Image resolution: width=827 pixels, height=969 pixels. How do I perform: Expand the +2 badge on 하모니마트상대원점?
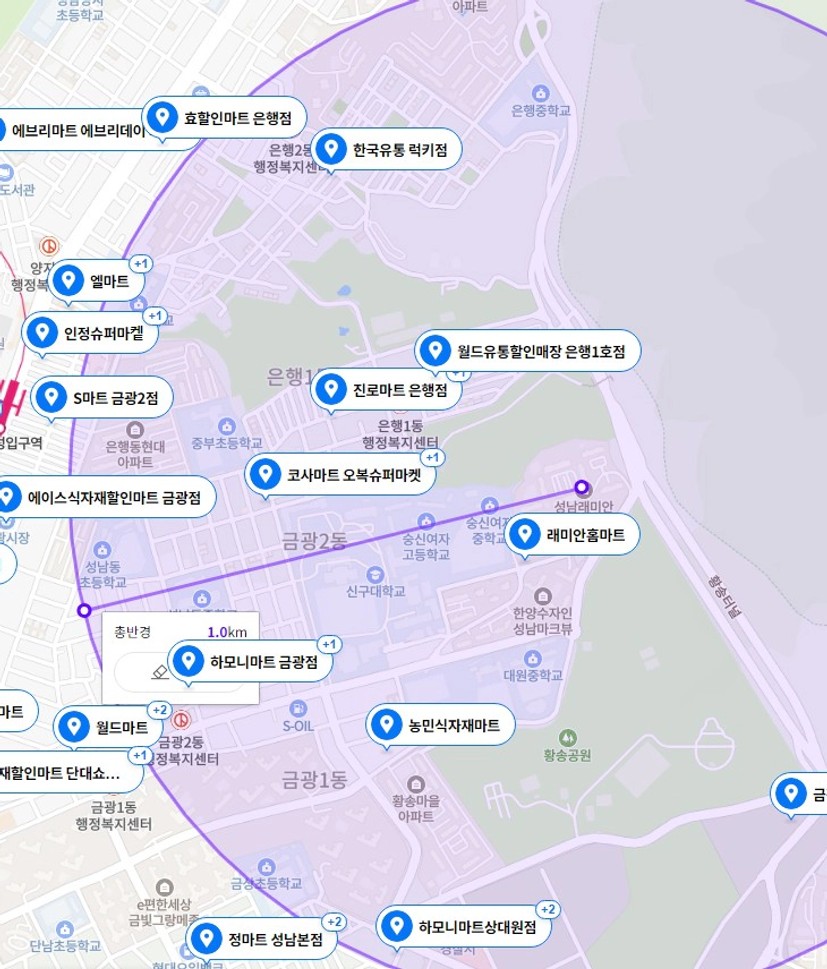coord(548,909)
